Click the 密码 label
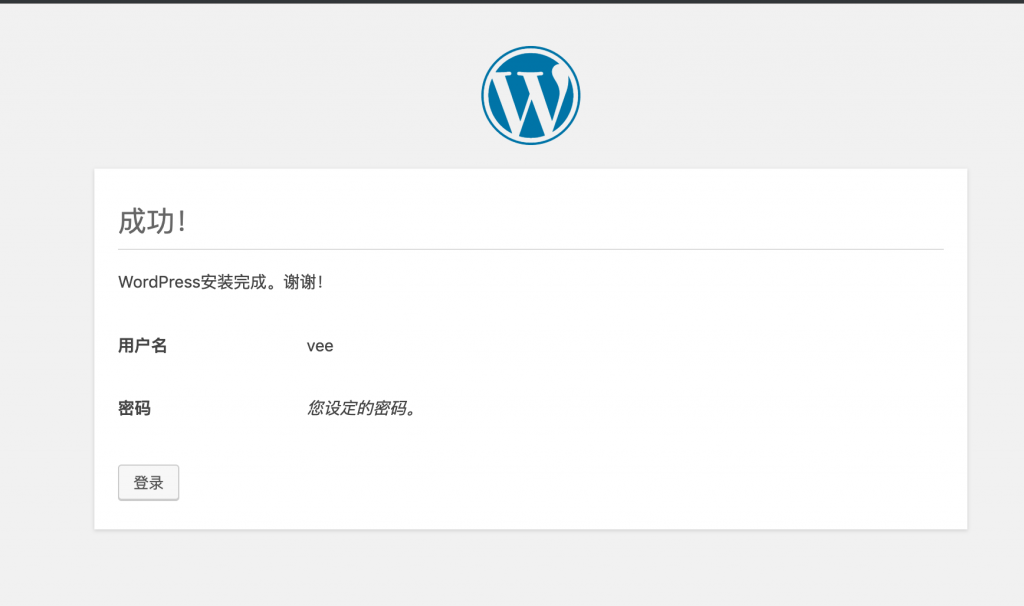The height and width of the screenshot is (606, 1024). pos(135,408)
